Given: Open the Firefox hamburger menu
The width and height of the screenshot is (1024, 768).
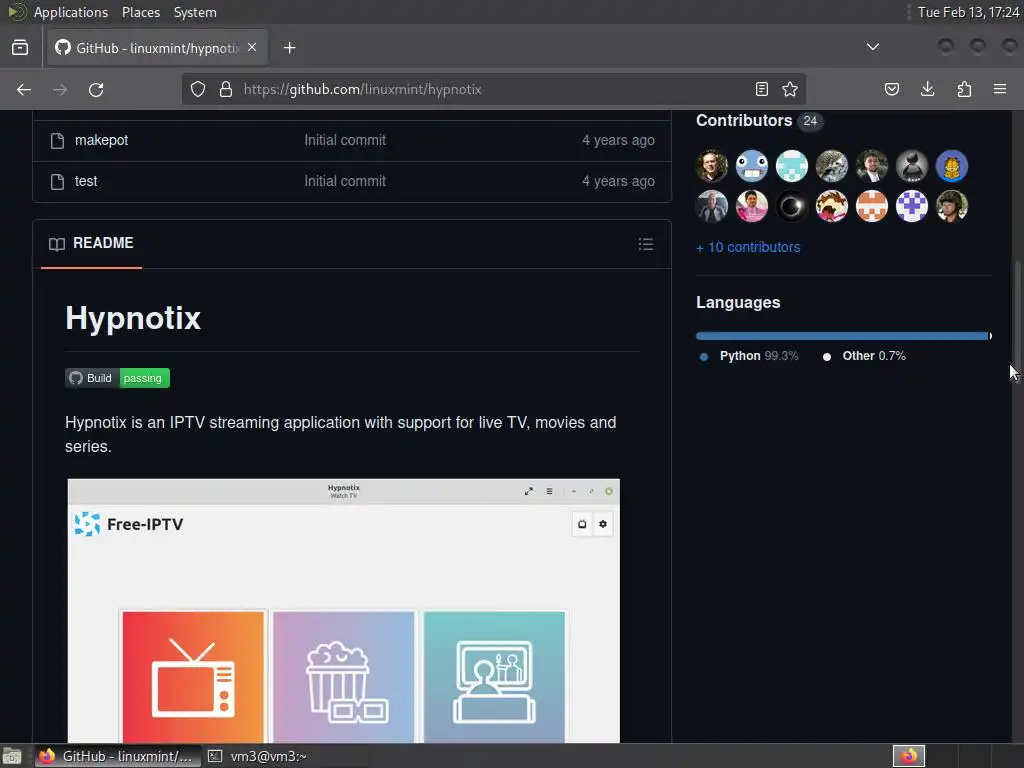Looking at the screenshot, I should coord(1000,89).
